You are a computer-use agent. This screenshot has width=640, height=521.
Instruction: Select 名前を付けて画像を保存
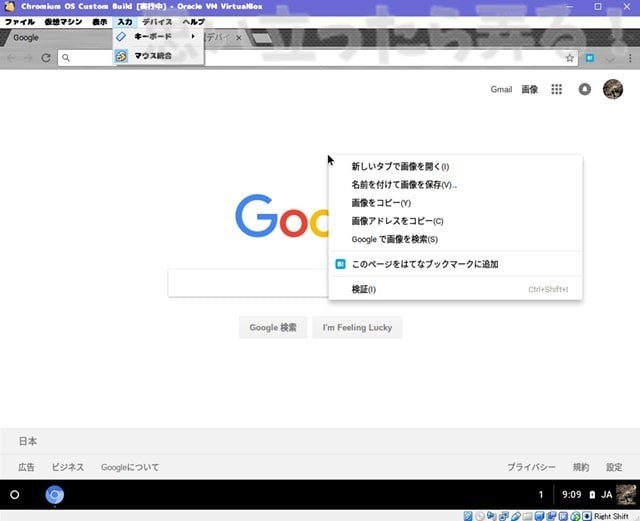tap(455, 185)
